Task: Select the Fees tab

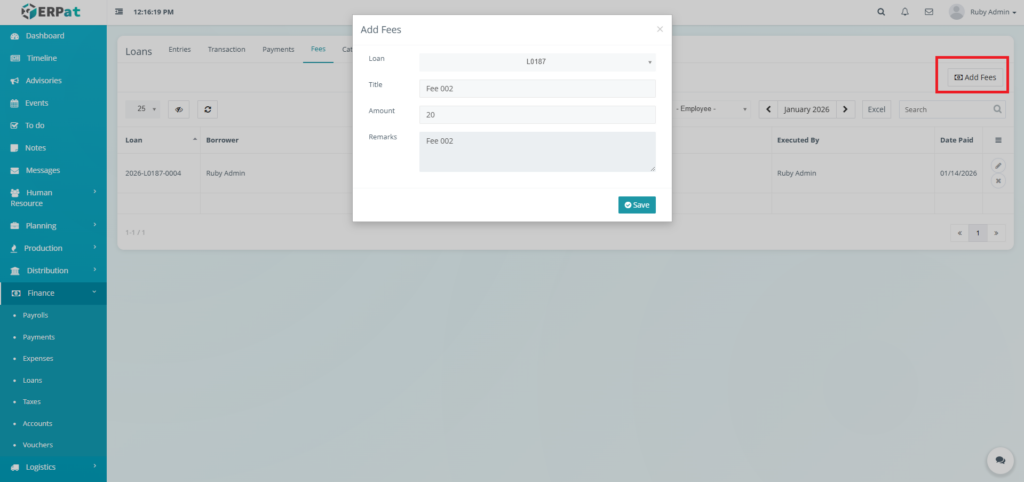Action: (x=318, y=50)
